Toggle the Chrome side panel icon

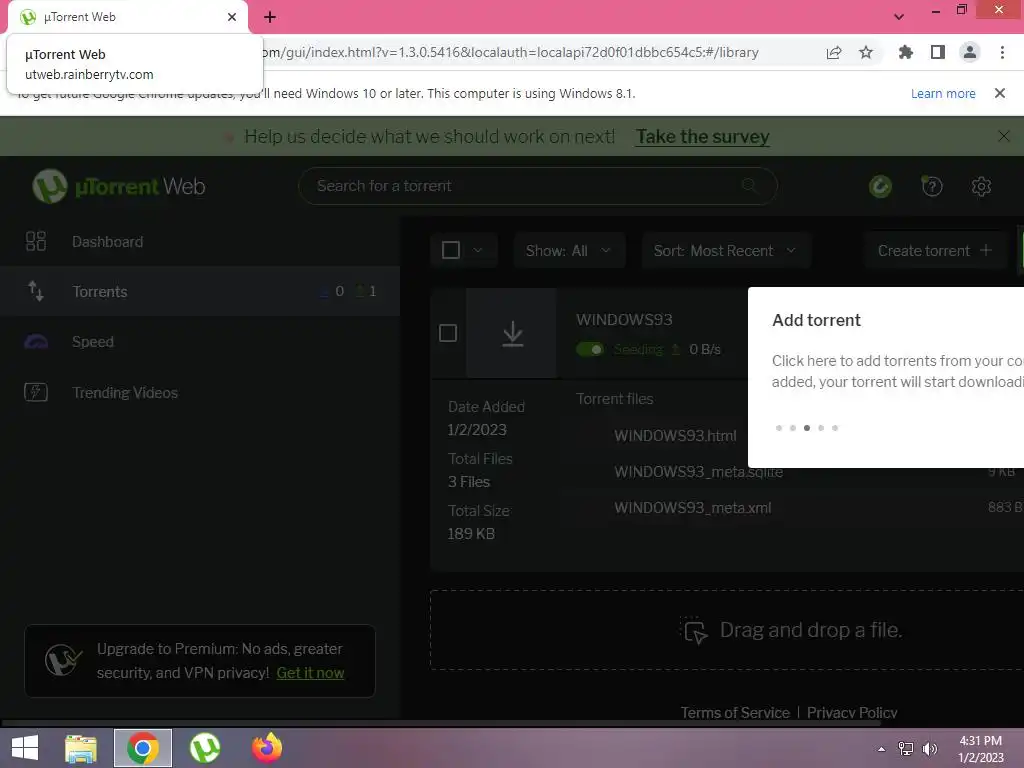click(938, 52)
